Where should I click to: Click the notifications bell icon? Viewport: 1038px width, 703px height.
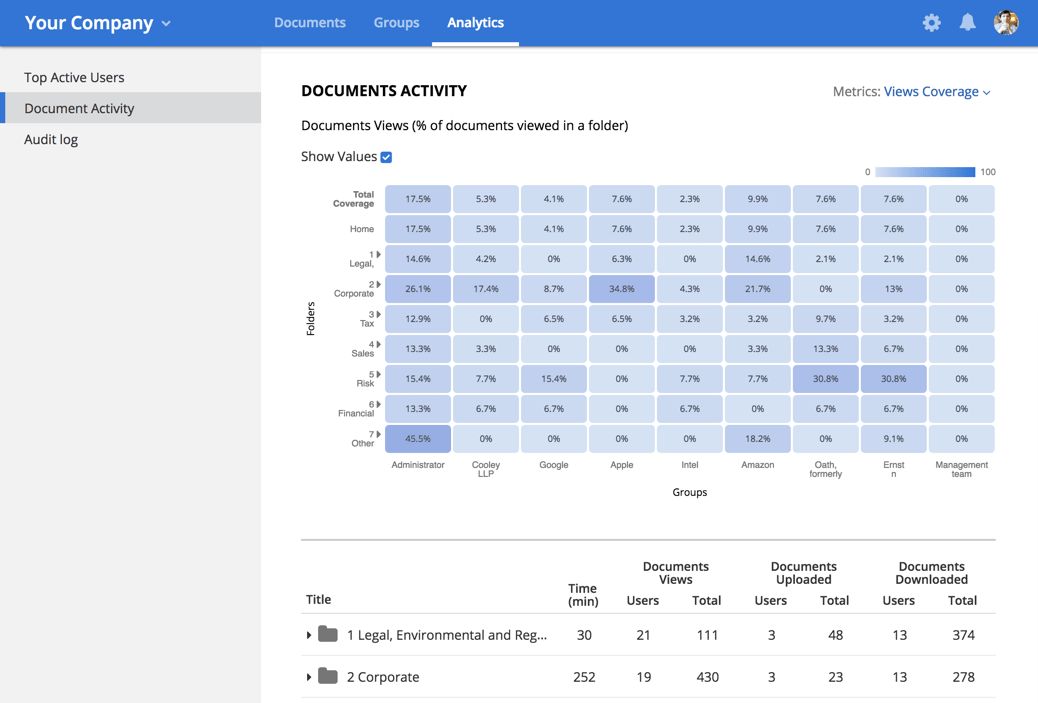[x=967, y=22]
